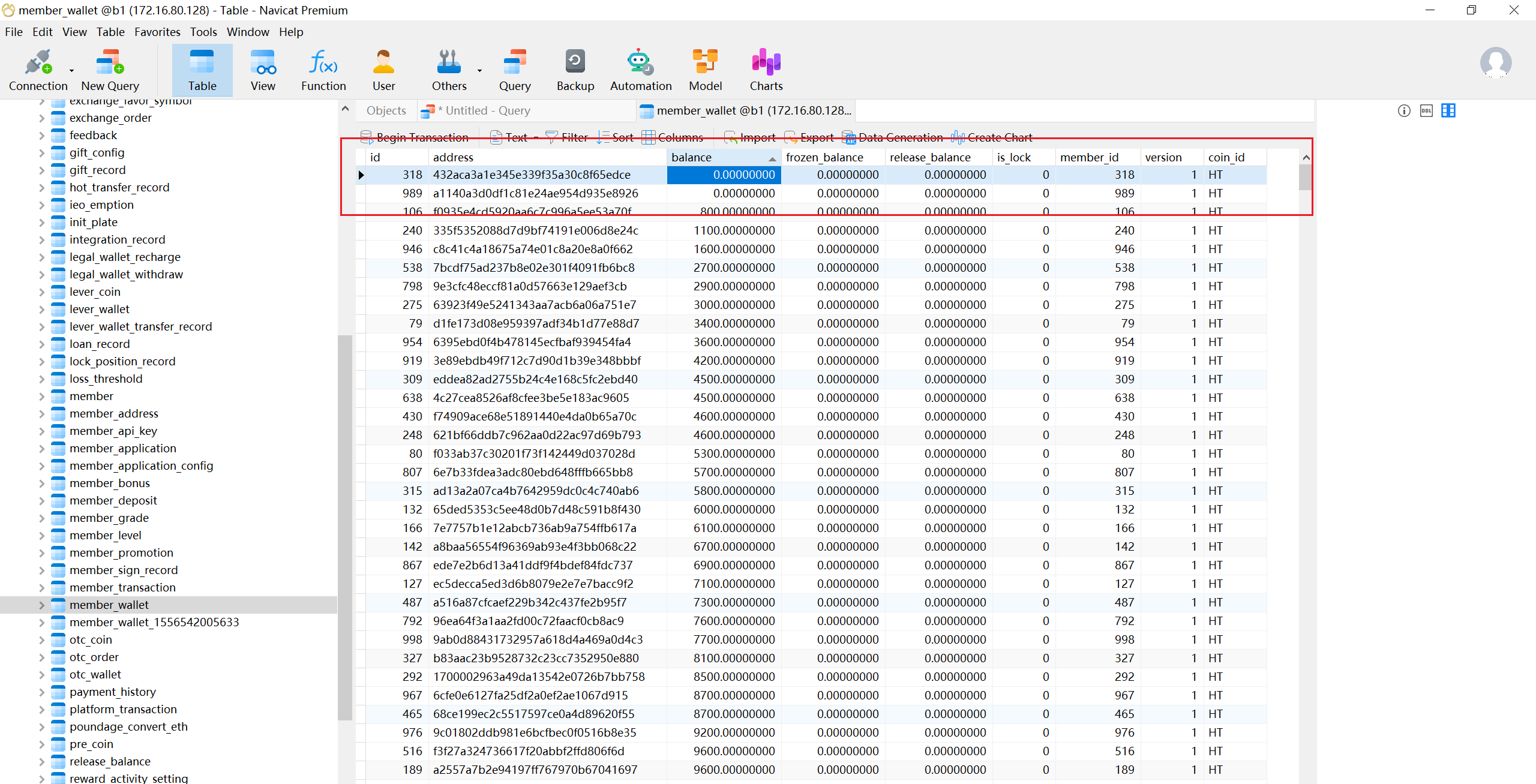Select member_wallet_1556542005633 table
Screen dimensions: 1536x784
coord(154,623)
